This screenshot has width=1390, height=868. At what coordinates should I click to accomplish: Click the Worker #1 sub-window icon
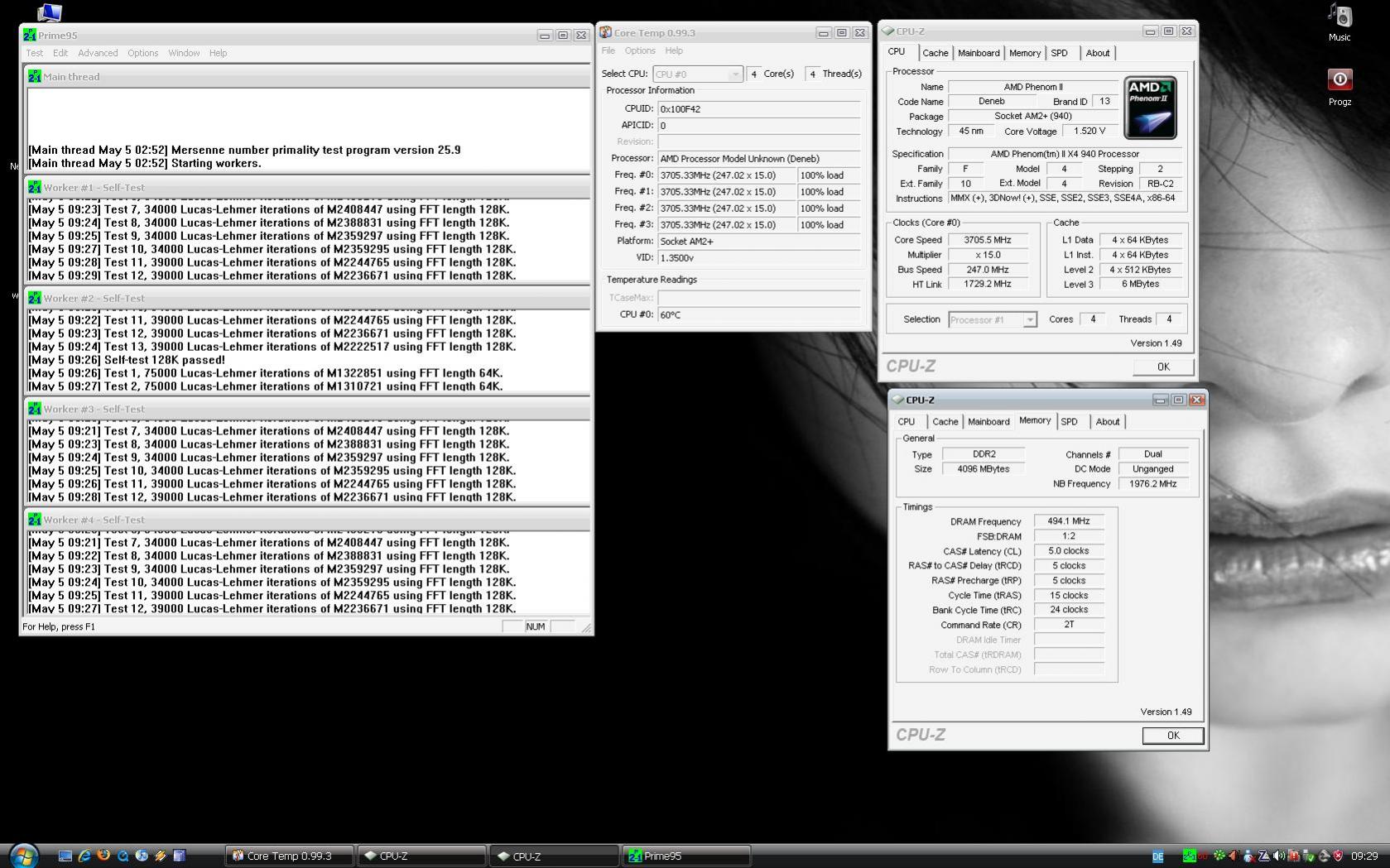tap(34, 187)
